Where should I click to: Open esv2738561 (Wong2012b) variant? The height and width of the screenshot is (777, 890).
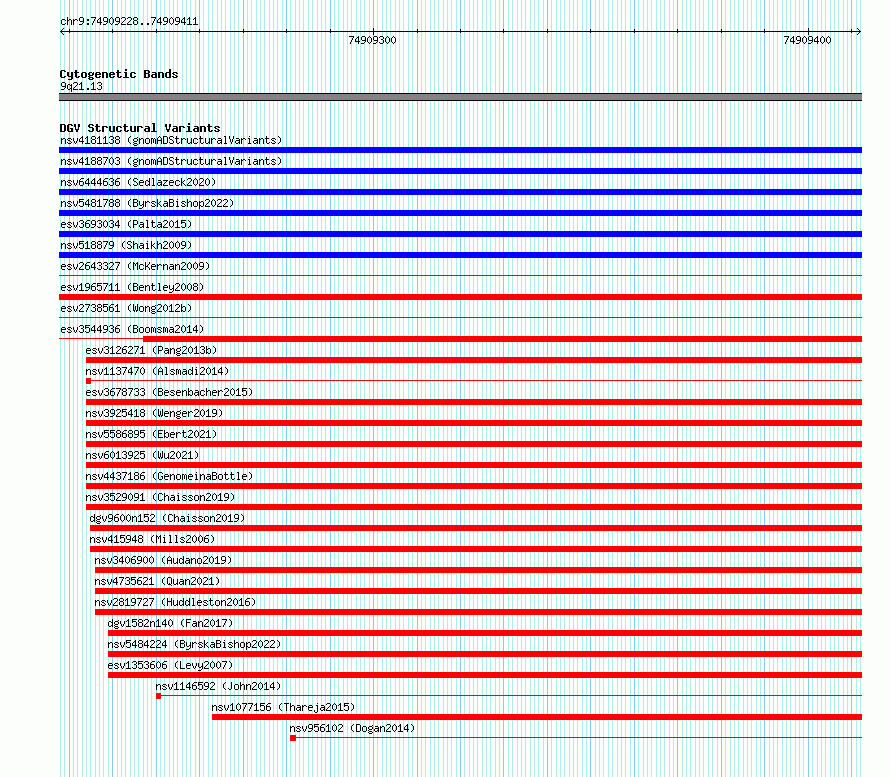(x=126, y=308)
